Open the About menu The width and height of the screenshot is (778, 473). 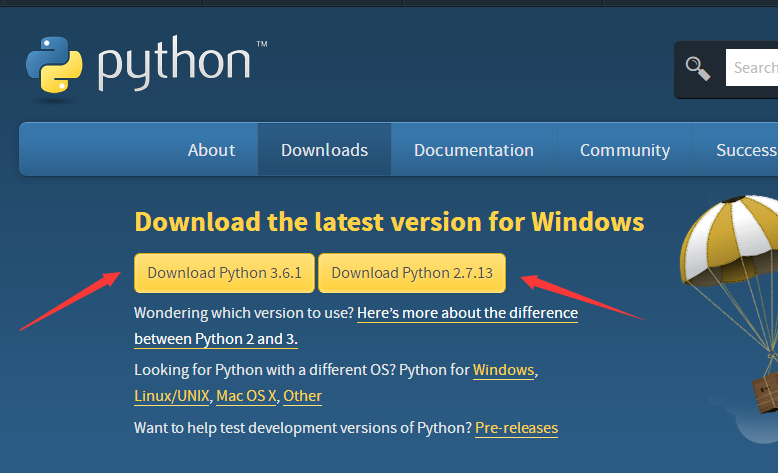211,150
